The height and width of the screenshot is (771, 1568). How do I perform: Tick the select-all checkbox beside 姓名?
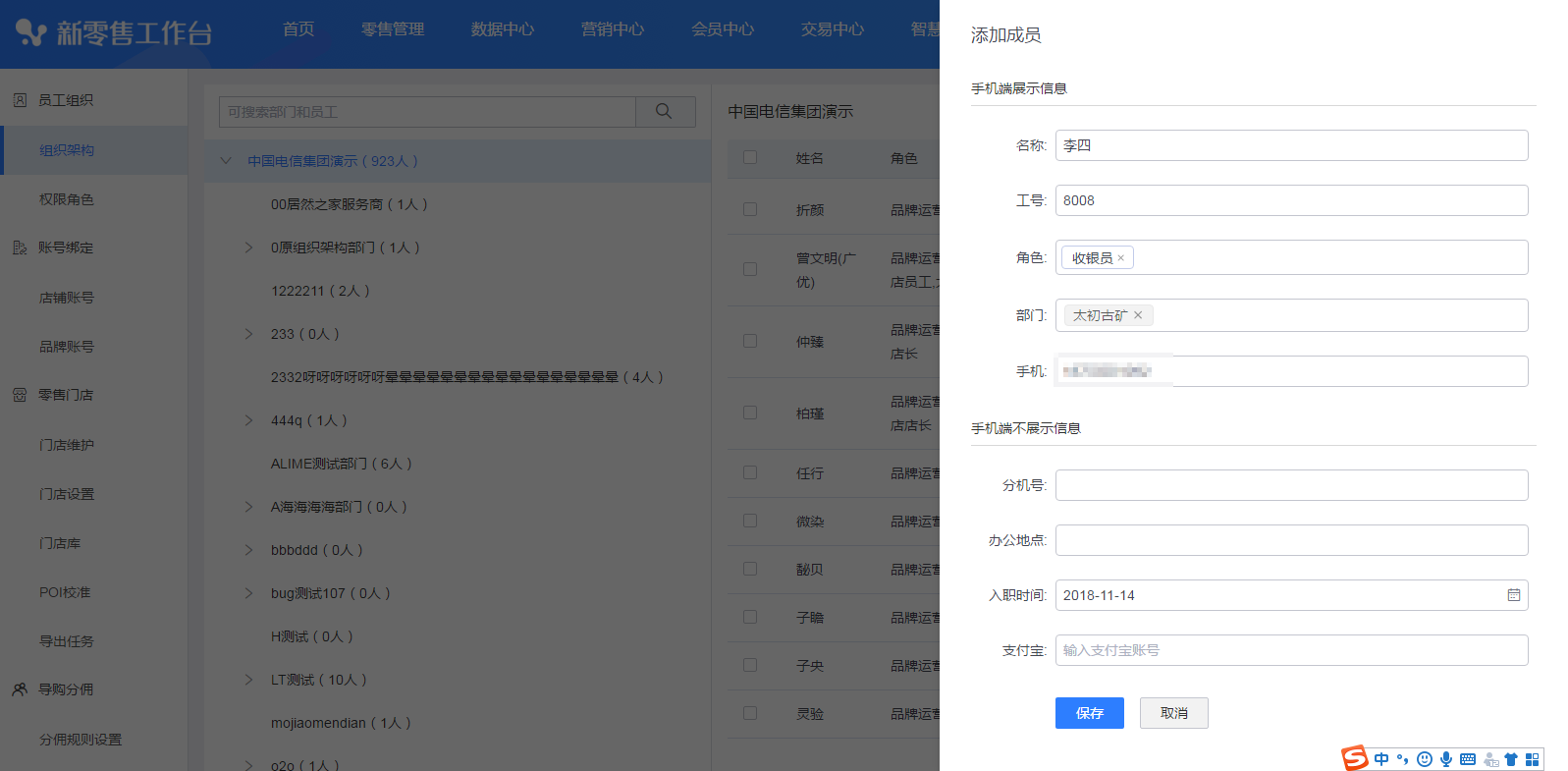[750, 157]
